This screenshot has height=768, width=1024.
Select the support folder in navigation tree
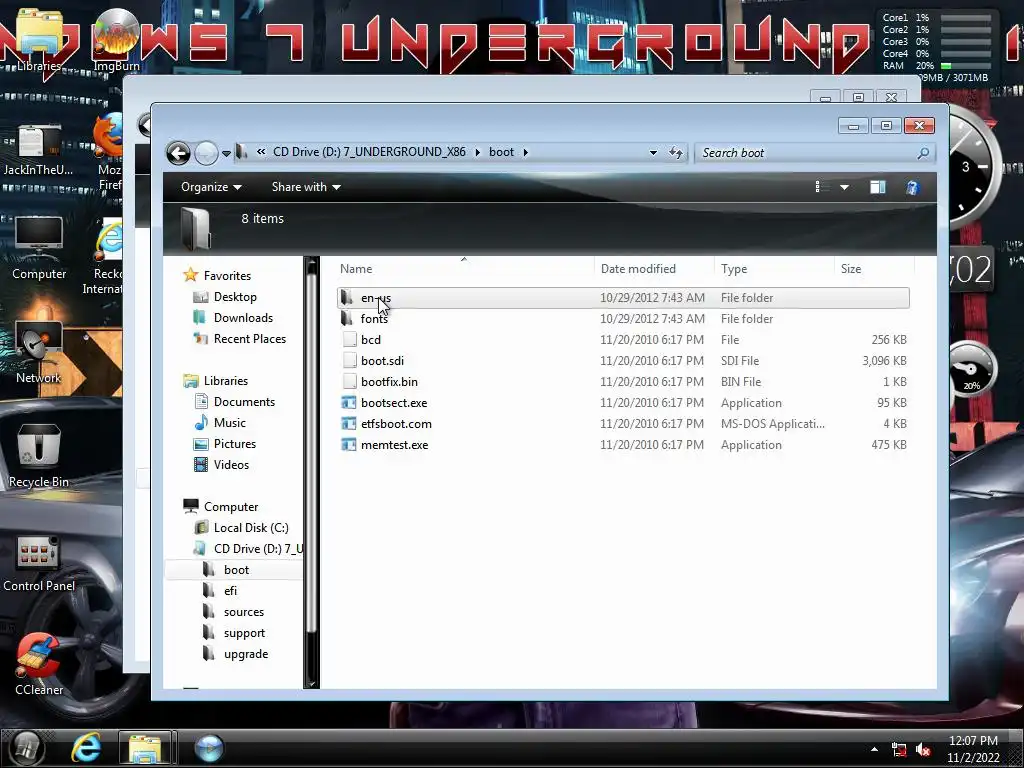click(x=244, y=633)
